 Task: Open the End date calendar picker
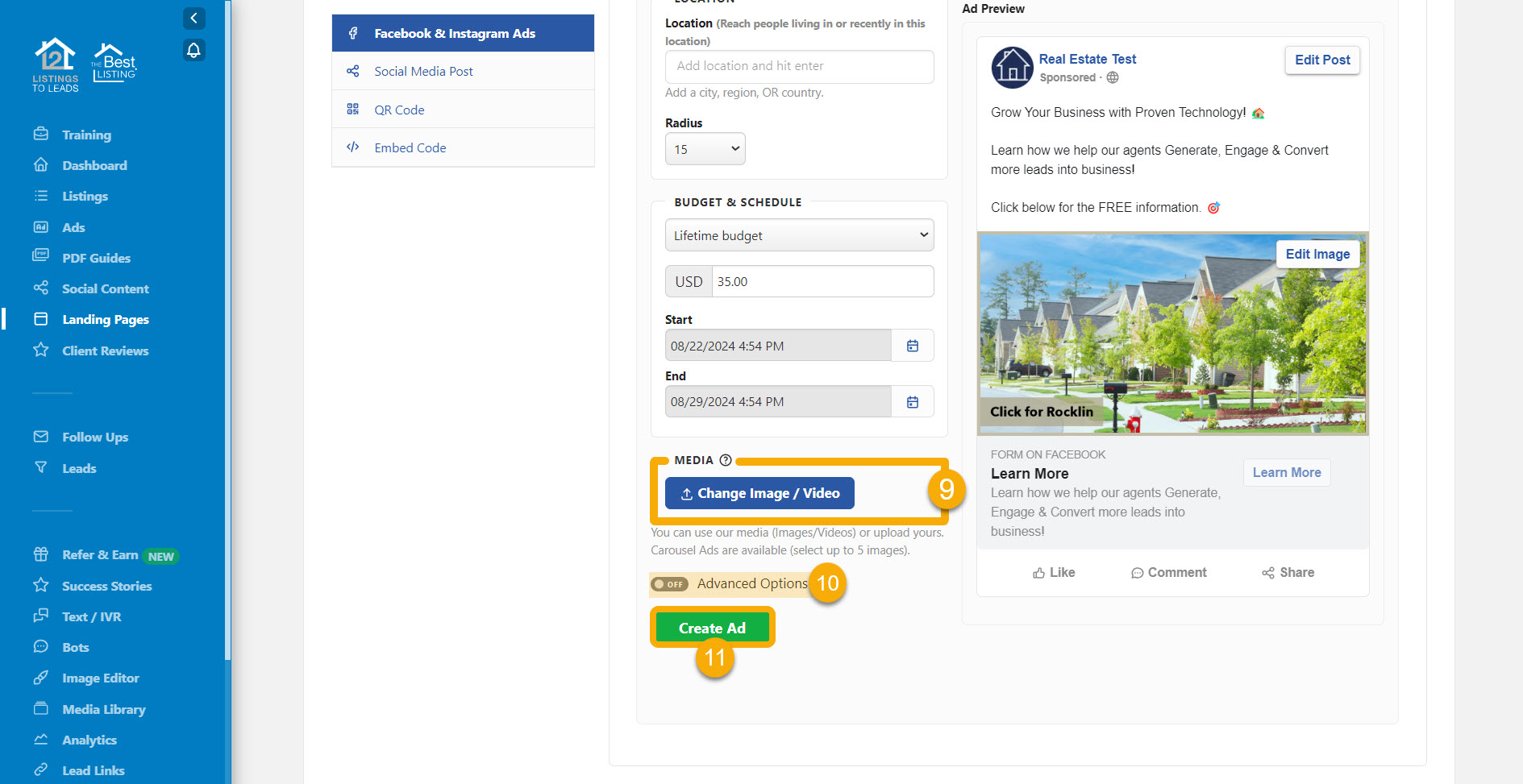click(912, 402)
